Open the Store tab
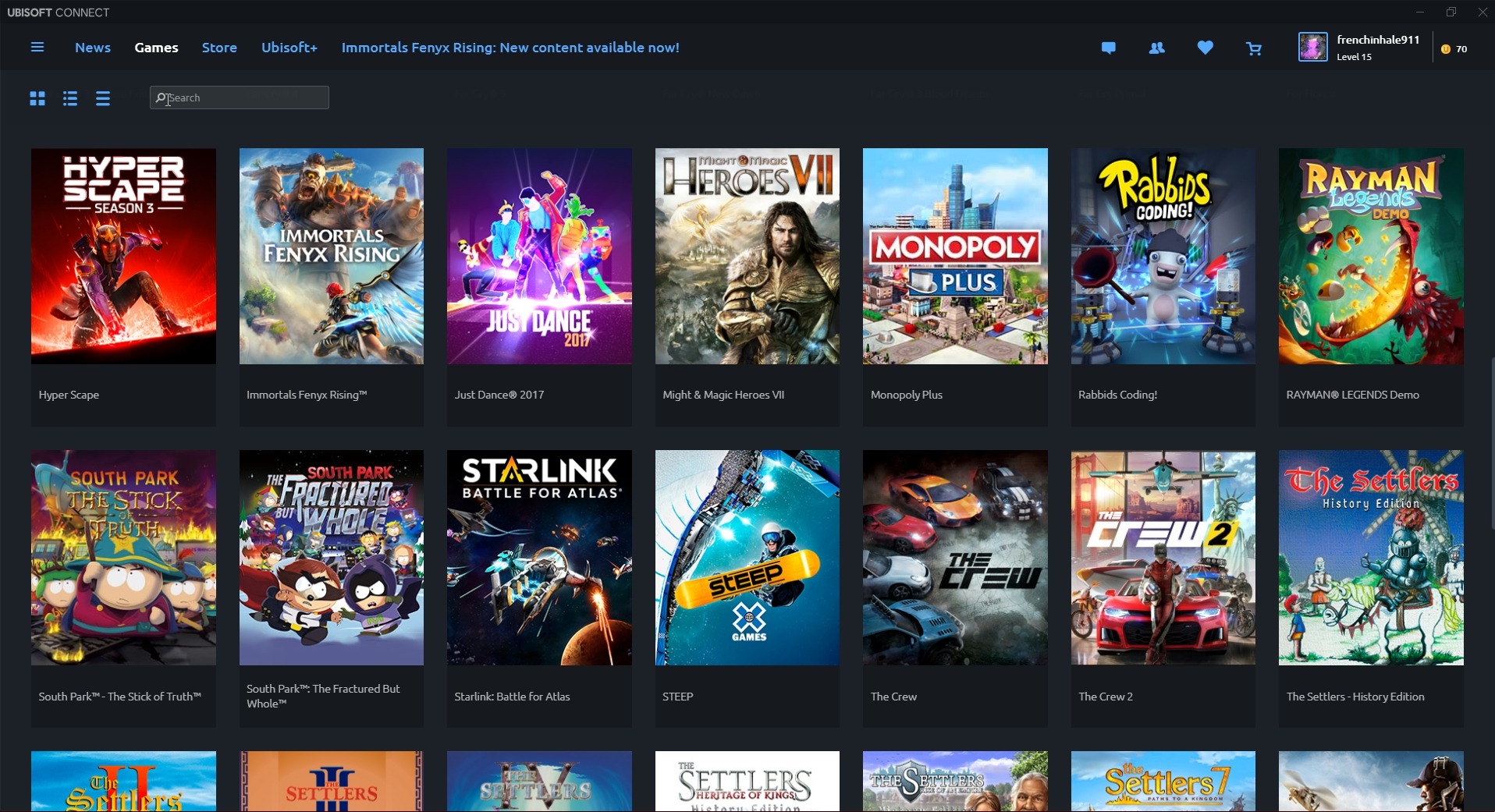Image resolution: width=1495 pixels, height=812 pixels. [x=219, y=48]
